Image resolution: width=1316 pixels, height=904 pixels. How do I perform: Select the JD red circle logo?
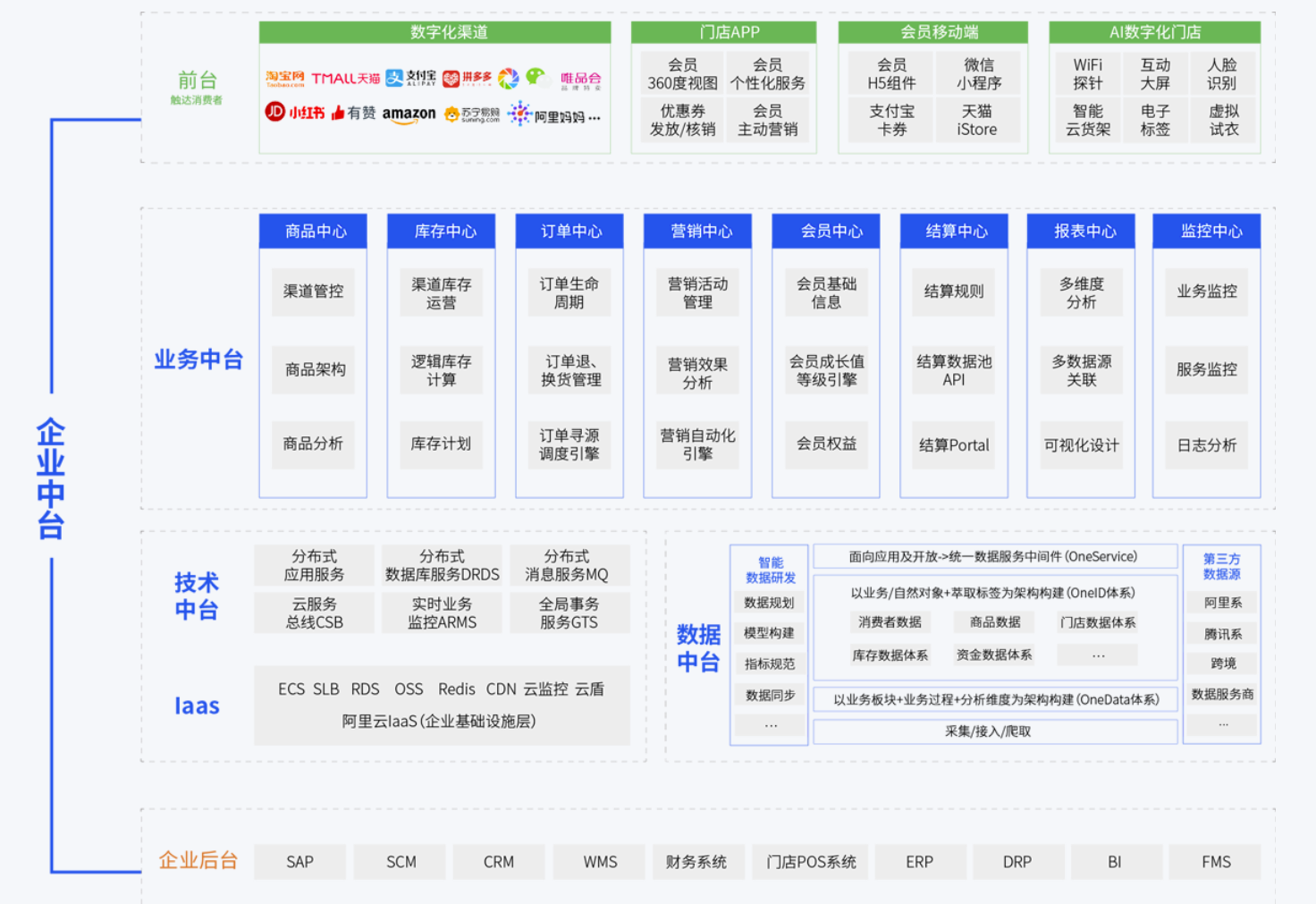pyautogui.click(x=274, y=112)
